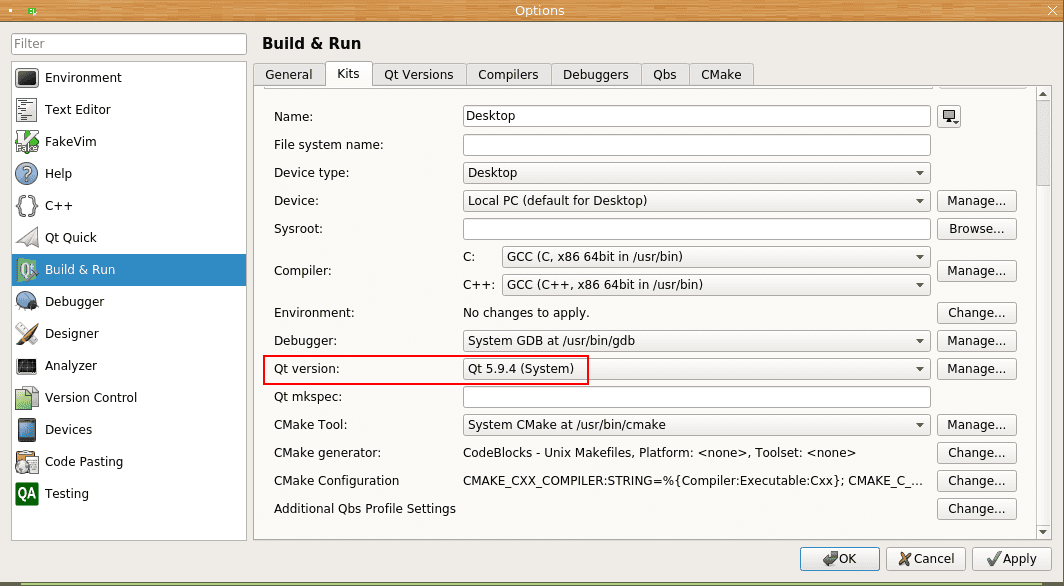Click the Cancel button

pos(926,559)
